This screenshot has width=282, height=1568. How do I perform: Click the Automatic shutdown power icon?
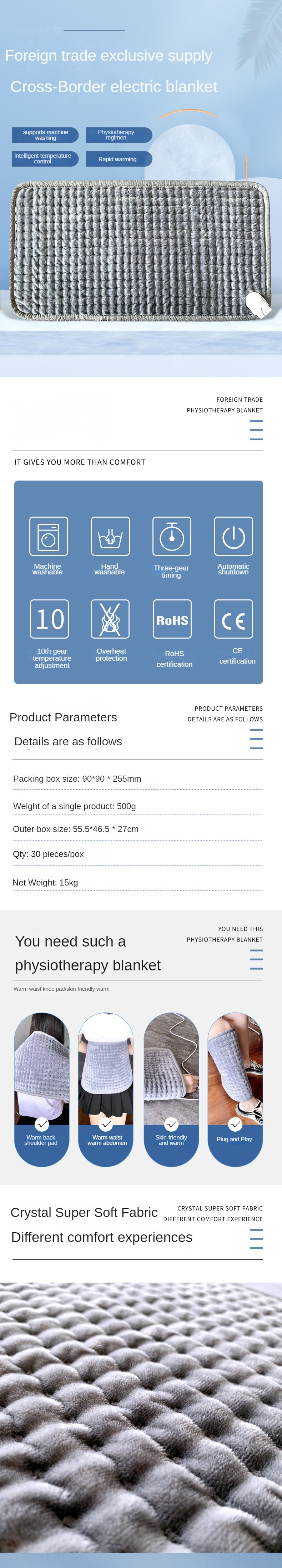[x=233, y=536]
